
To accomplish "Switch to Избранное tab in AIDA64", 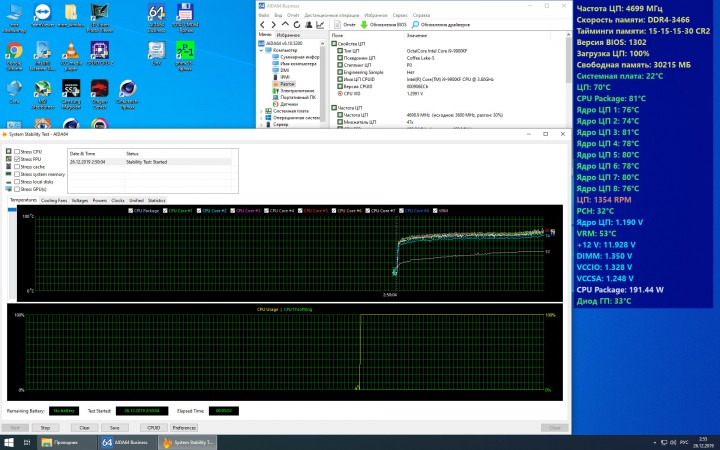I will coord(288,35).
